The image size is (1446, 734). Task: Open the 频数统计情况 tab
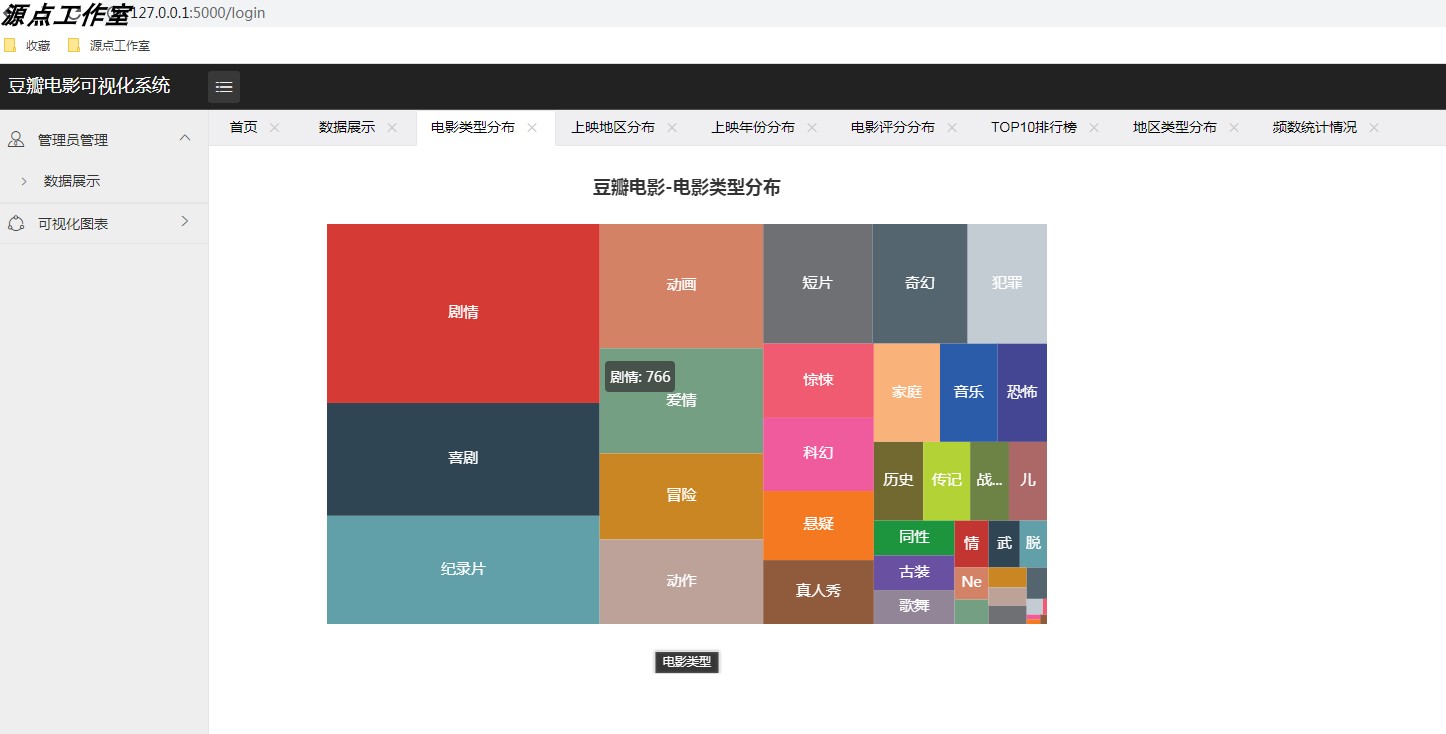pyautogui.click(x=1315, y=127)
